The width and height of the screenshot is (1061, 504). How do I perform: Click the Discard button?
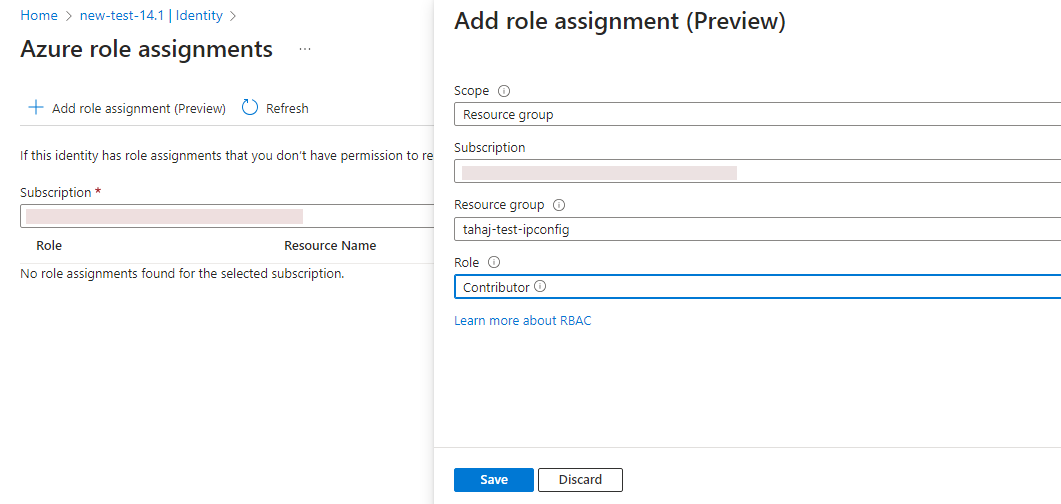581,480
